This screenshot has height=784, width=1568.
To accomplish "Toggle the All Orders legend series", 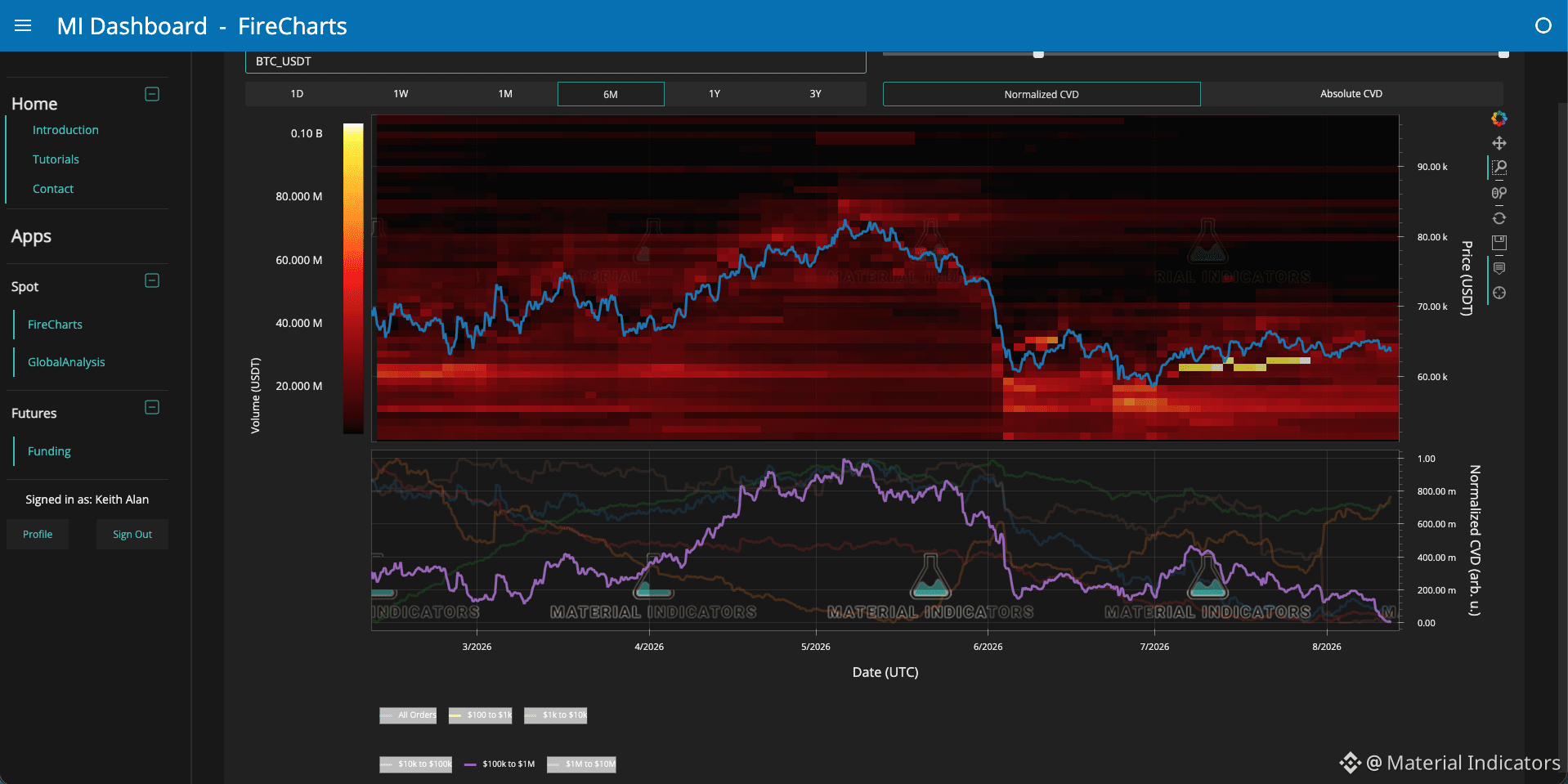I will (x=408, y=715).
